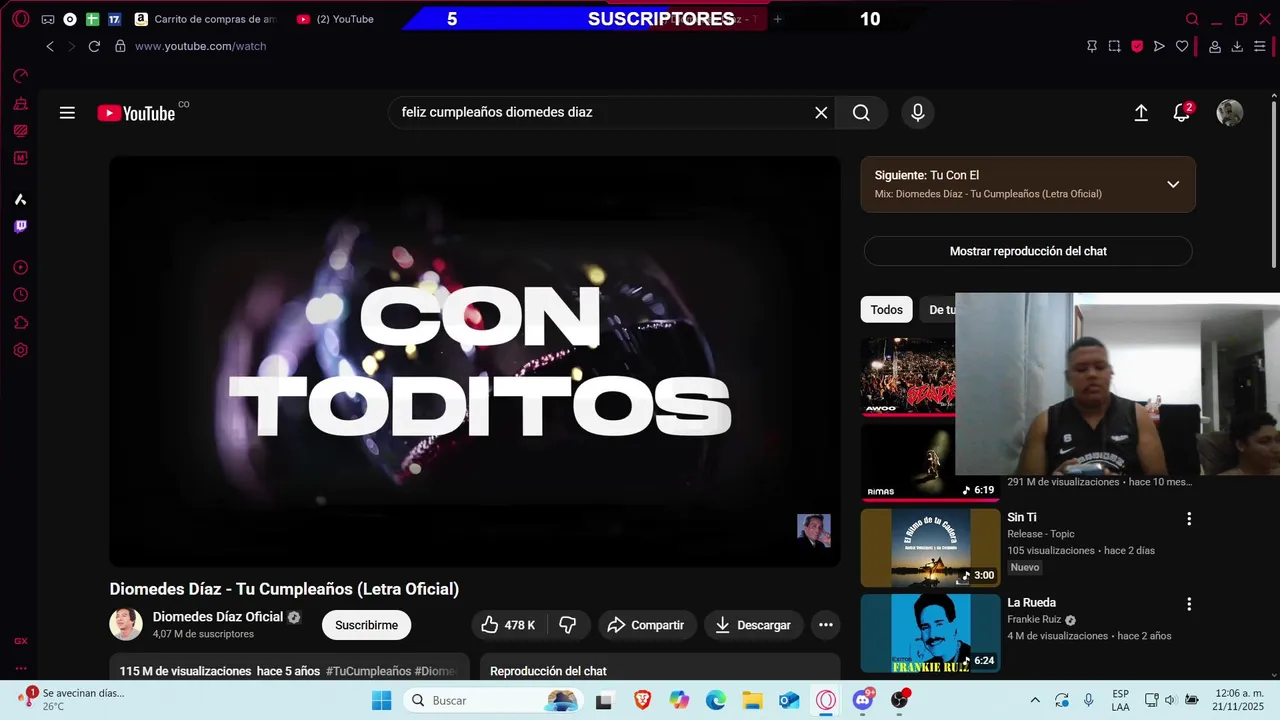Reload the page

click(94, 46)
